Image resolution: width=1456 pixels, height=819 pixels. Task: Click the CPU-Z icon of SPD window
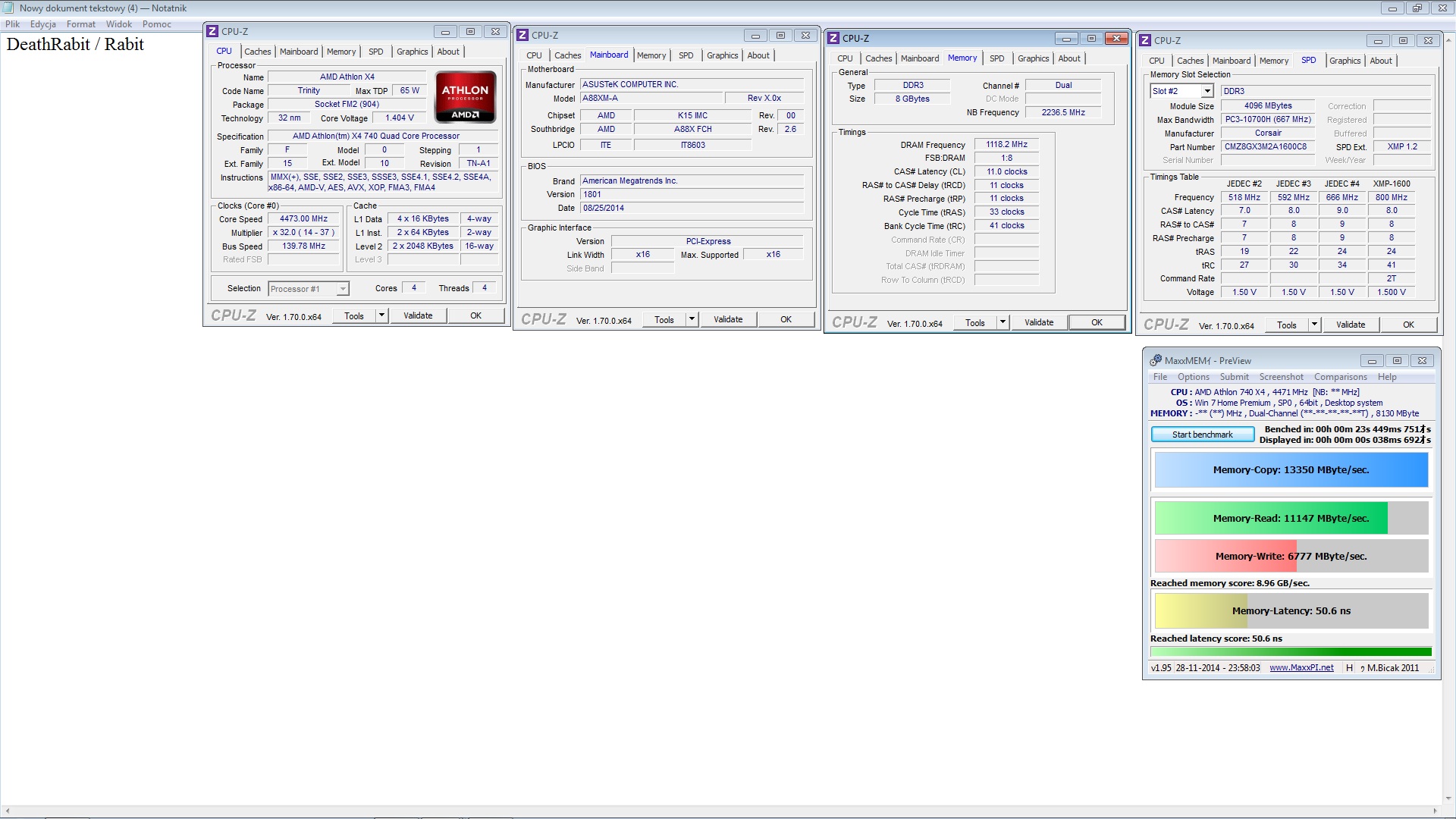1145,40
